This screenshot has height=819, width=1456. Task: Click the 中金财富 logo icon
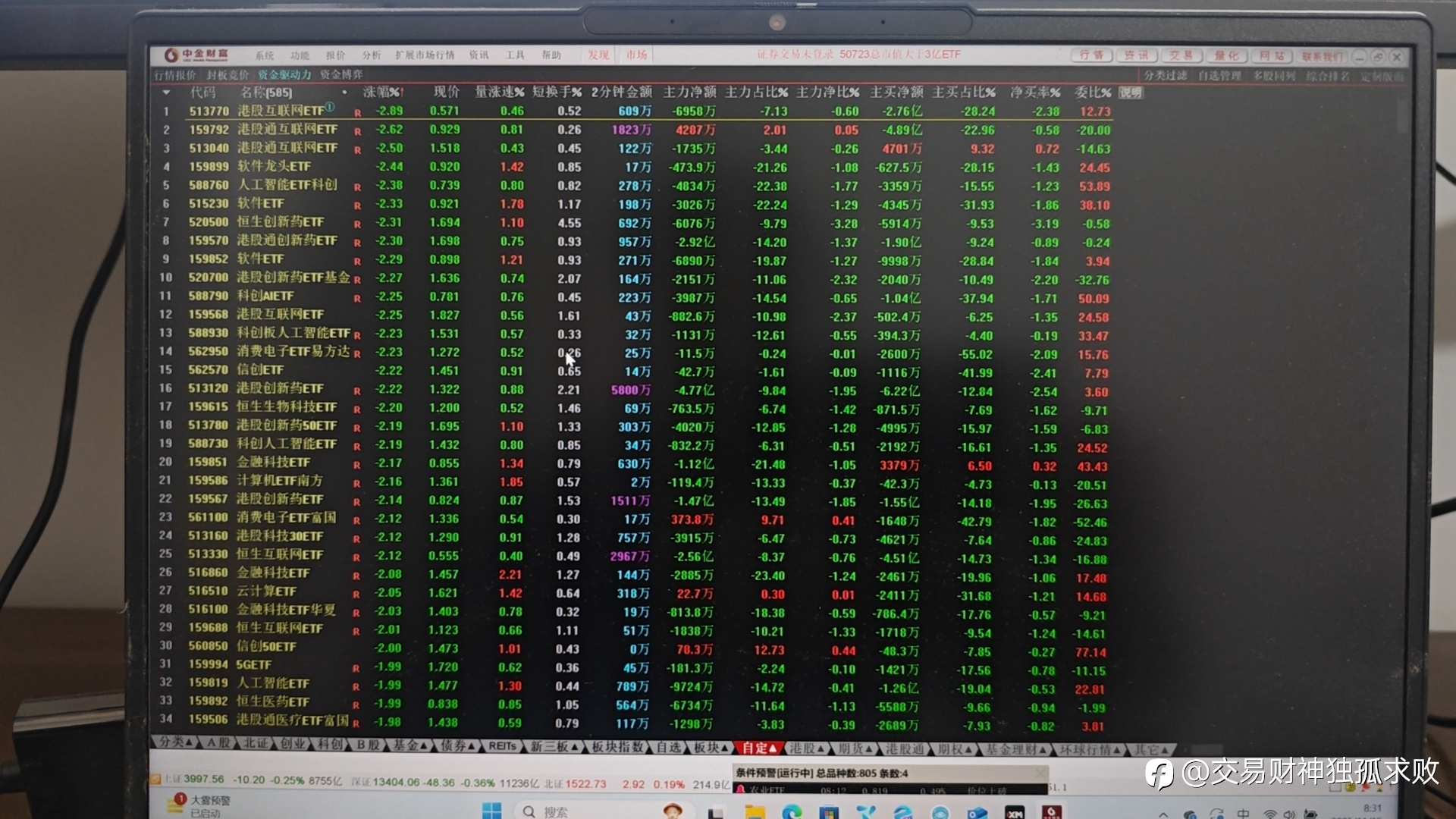[171, 55]
